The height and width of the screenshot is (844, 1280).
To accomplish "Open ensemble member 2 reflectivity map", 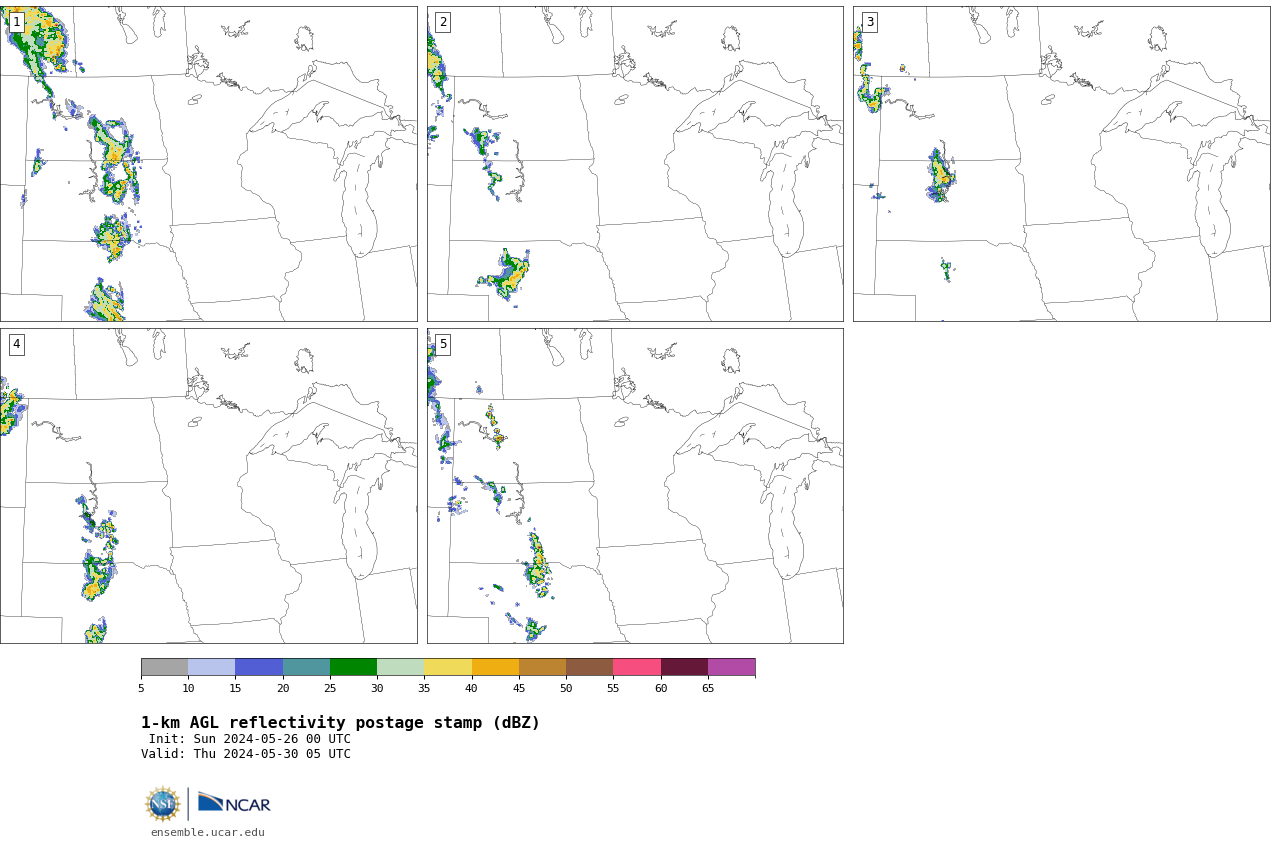I will pos(635,164).
